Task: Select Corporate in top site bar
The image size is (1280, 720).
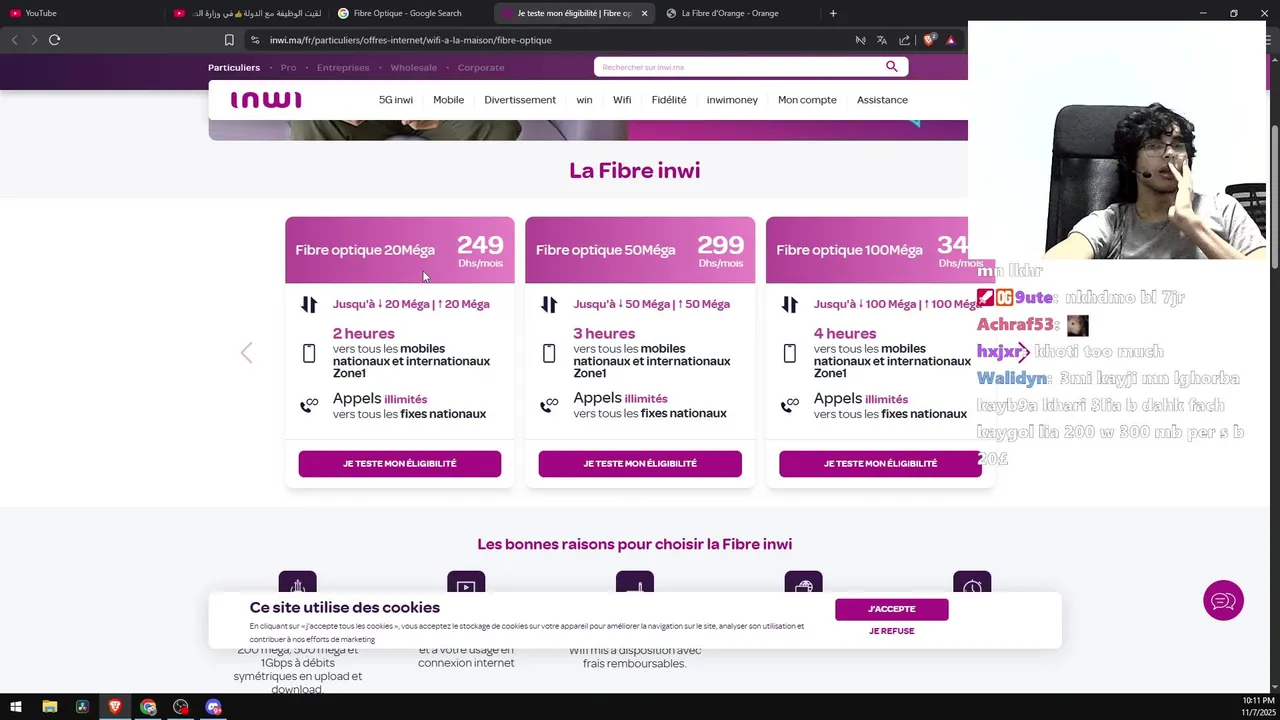Action: coord(481,68)
